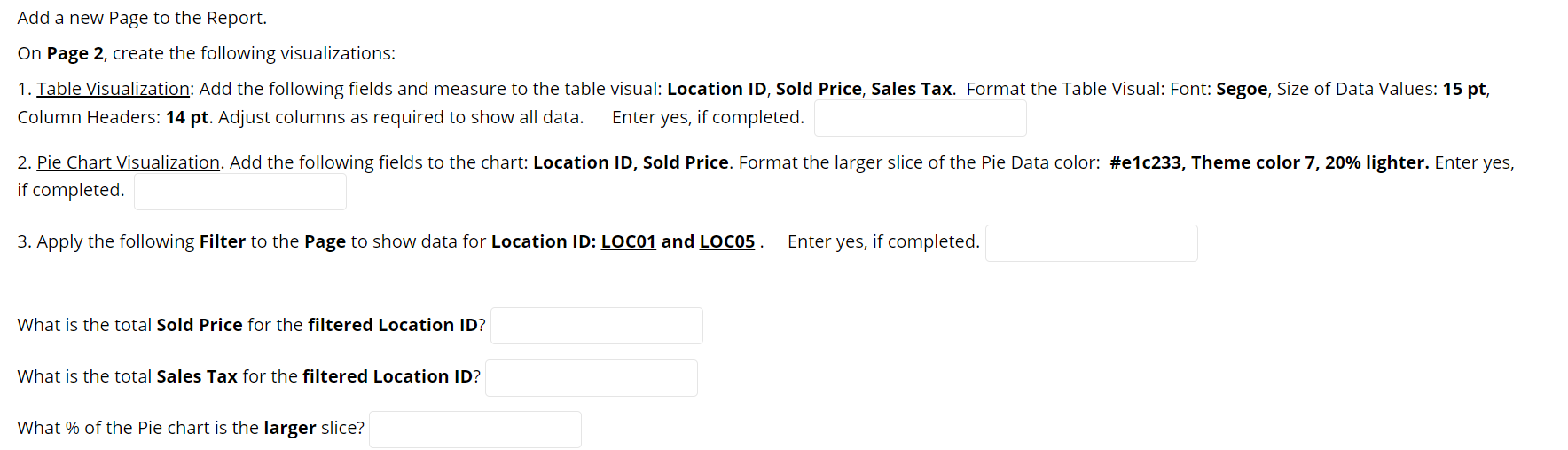1568x450 pixels.
Task: Click the underlined Table Visualization text
Action: (x=113, y=89)
